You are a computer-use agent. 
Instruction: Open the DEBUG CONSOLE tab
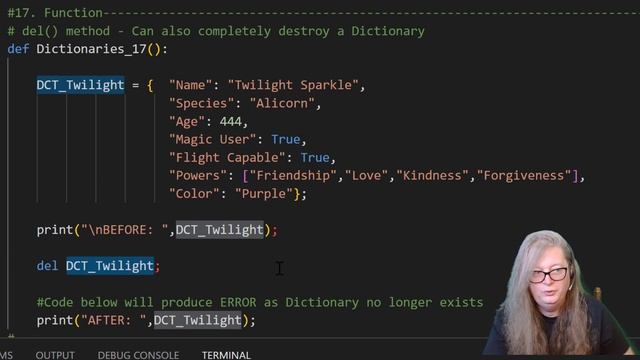(138, 355)
